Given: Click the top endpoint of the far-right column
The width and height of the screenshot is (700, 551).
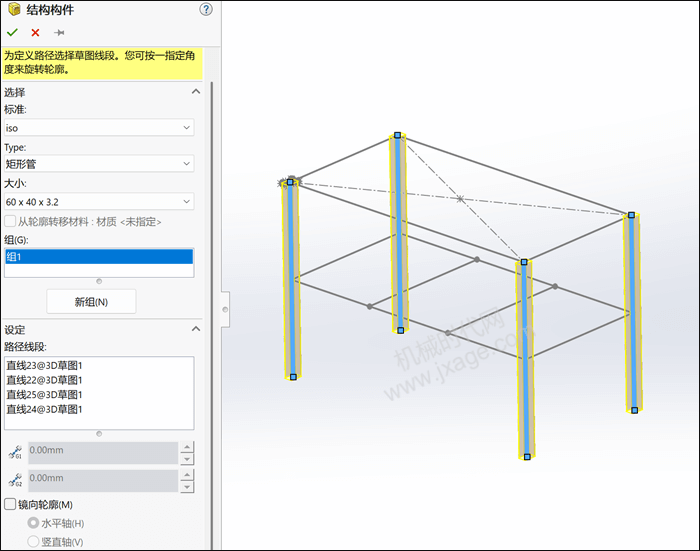Looking at the screenshot, I should [631, 215].
